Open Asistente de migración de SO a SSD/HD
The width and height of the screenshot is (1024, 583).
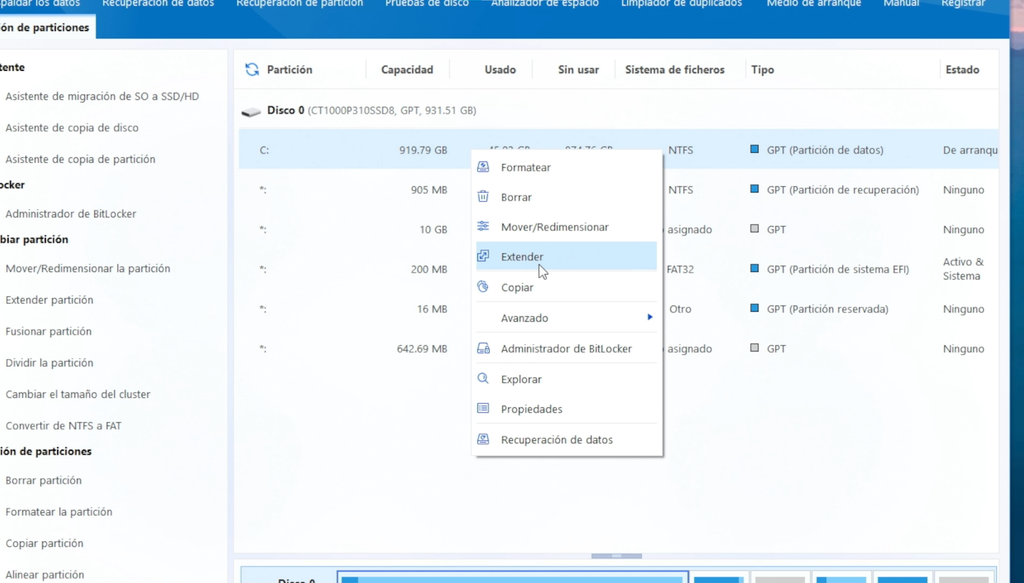click(x=102, y=96)
